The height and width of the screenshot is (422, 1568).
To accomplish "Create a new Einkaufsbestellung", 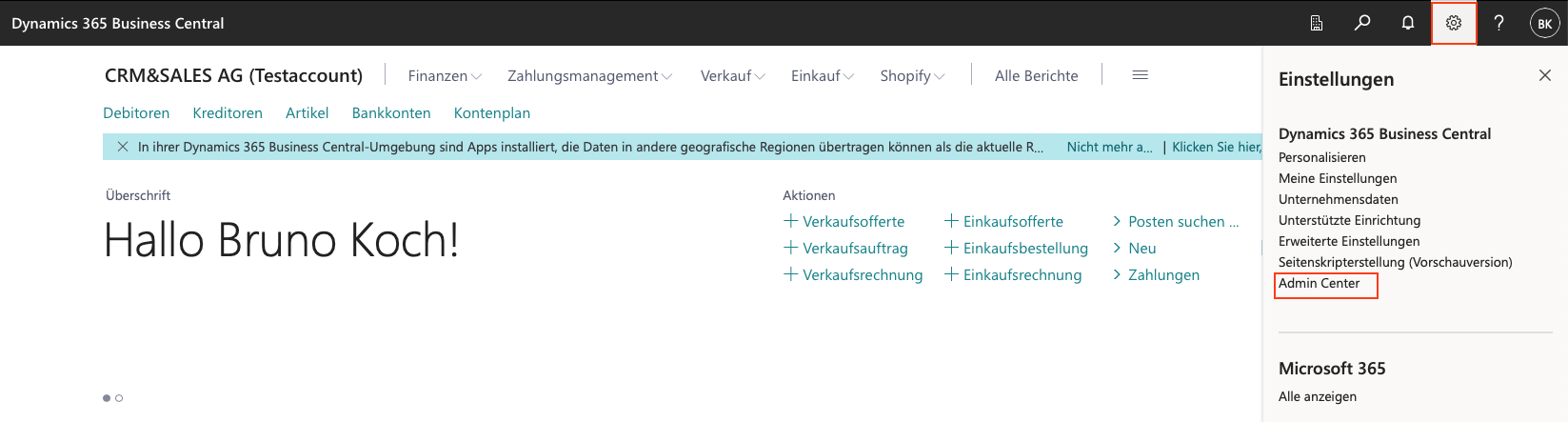I will [x=1025, y=248].
